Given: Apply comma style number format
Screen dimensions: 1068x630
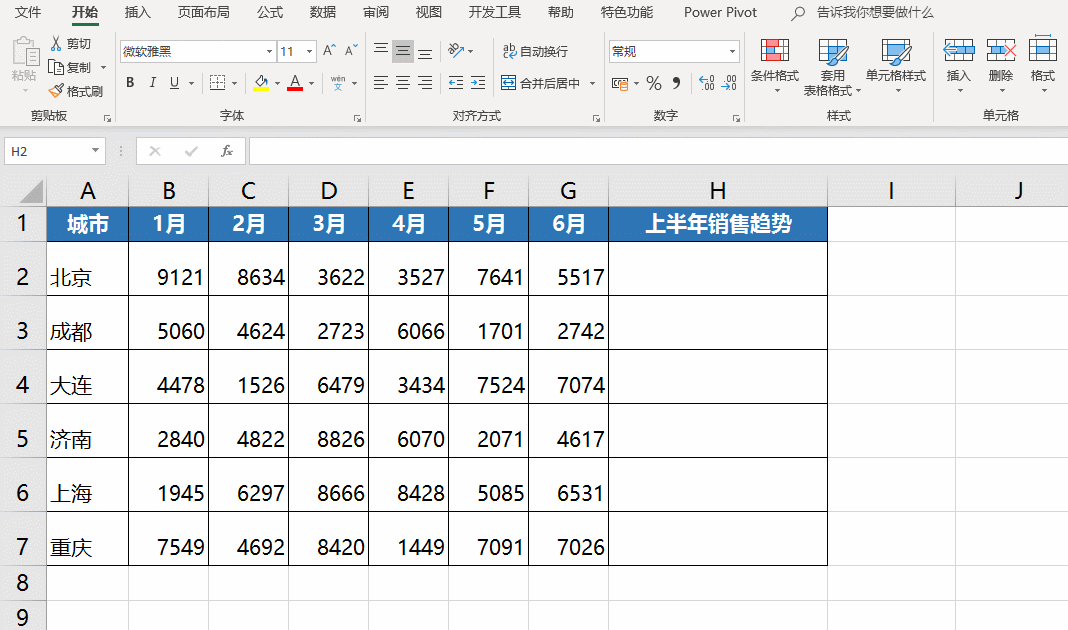Looking at the screenshot, I should pyautogui.click(x=676, y=83).
